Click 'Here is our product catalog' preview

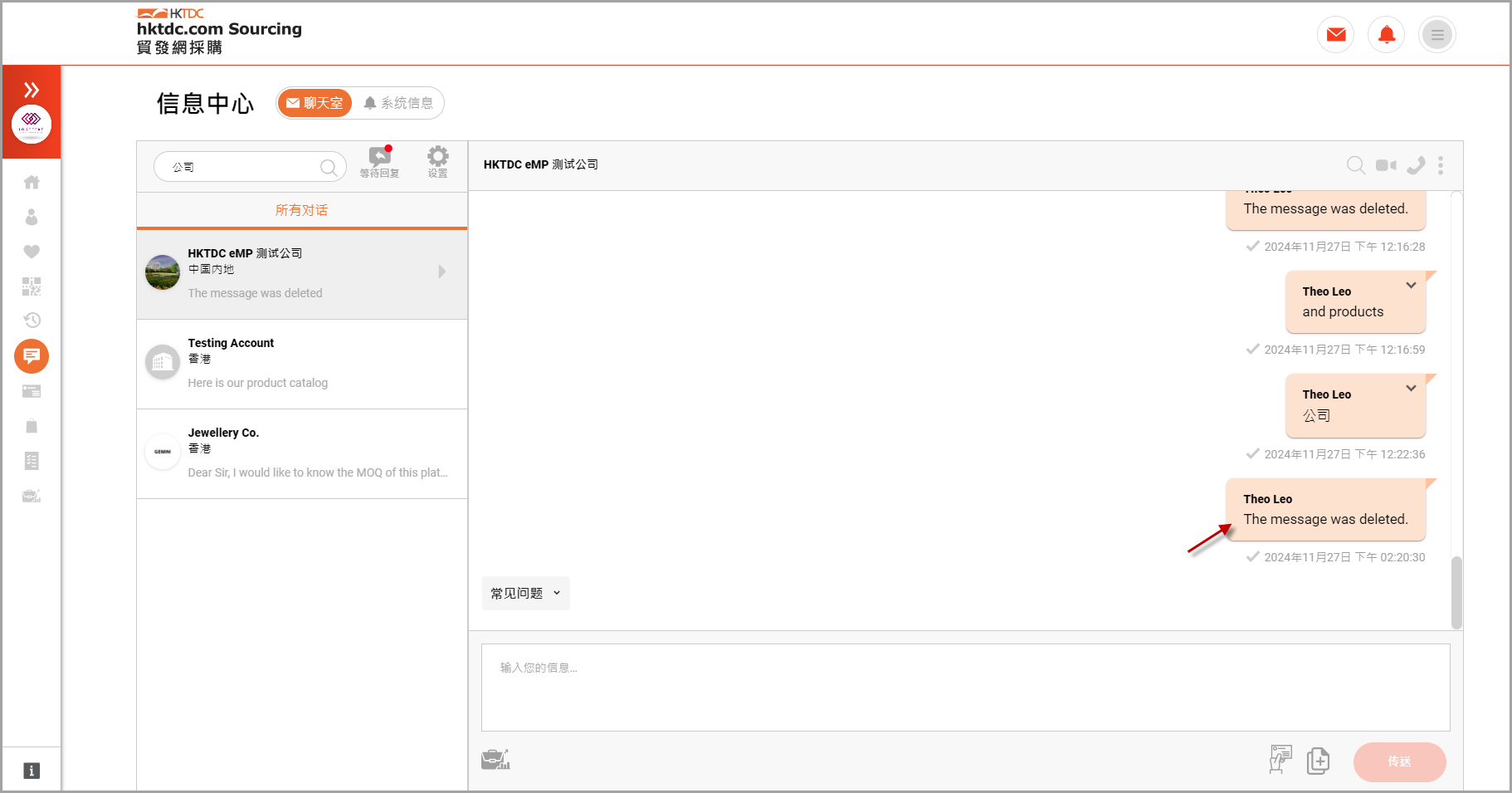(x=258, y=383)
